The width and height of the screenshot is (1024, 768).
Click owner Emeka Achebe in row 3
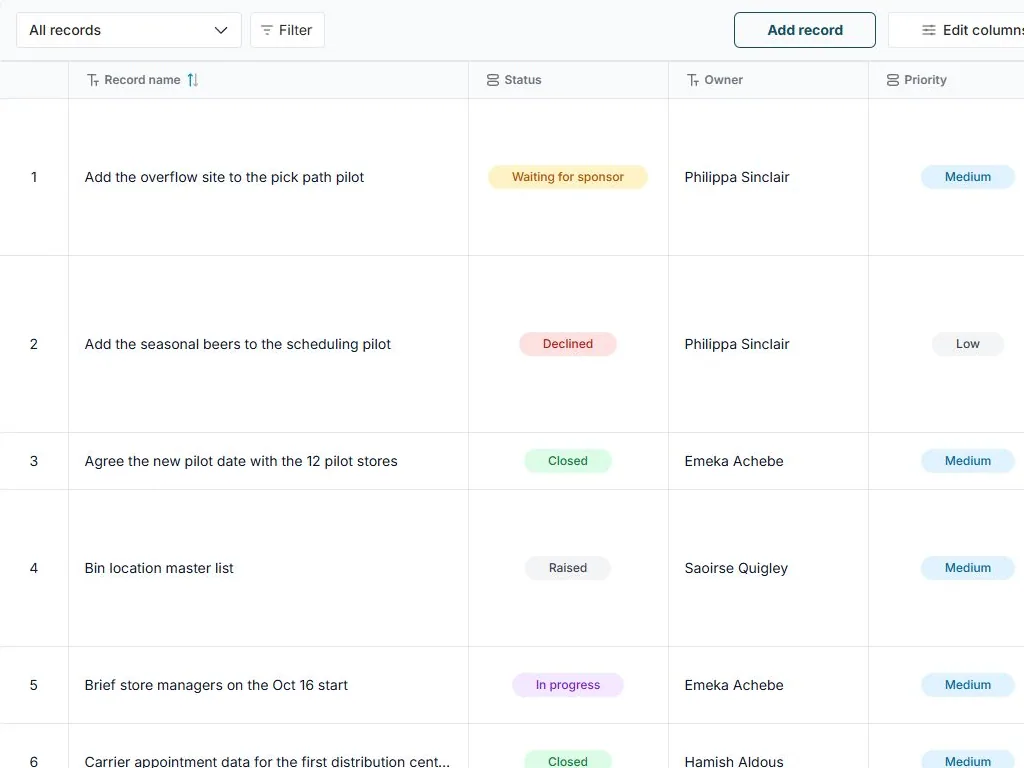pyautogui.click(x=734, y=461)
